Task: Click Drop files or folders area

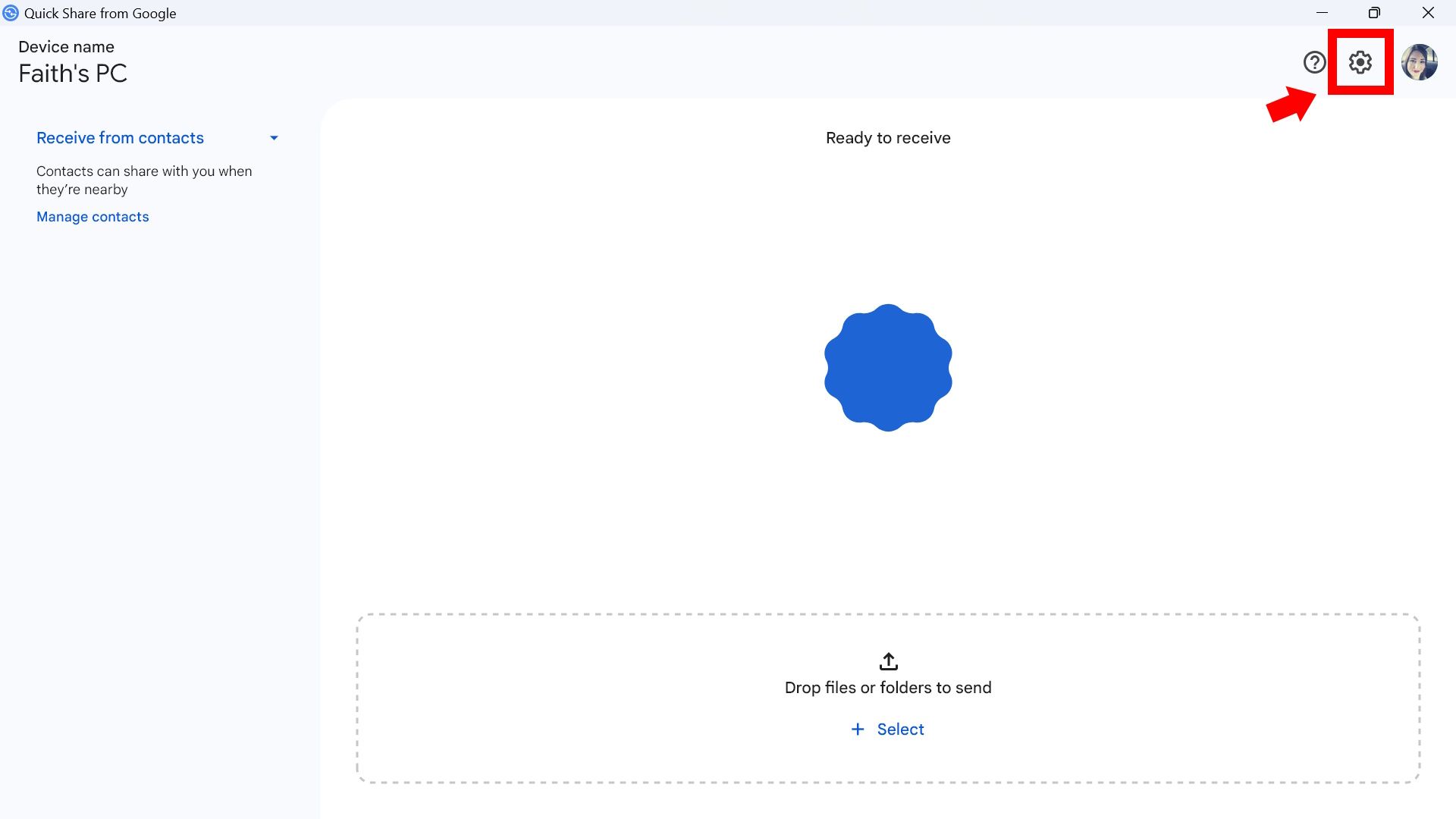Action: point(887,696)
